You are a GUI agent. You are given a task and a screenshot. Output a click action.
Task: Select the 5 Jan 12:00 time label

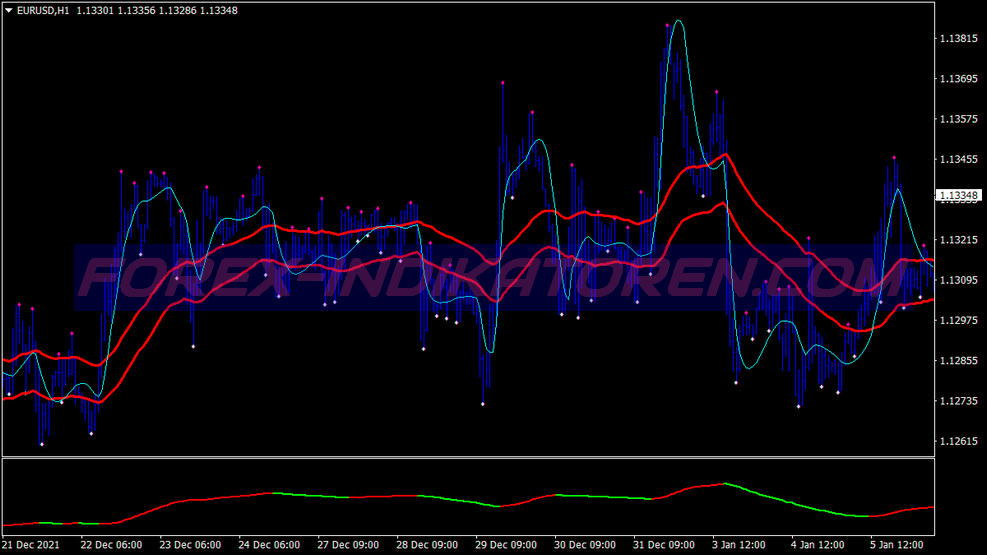896,544
